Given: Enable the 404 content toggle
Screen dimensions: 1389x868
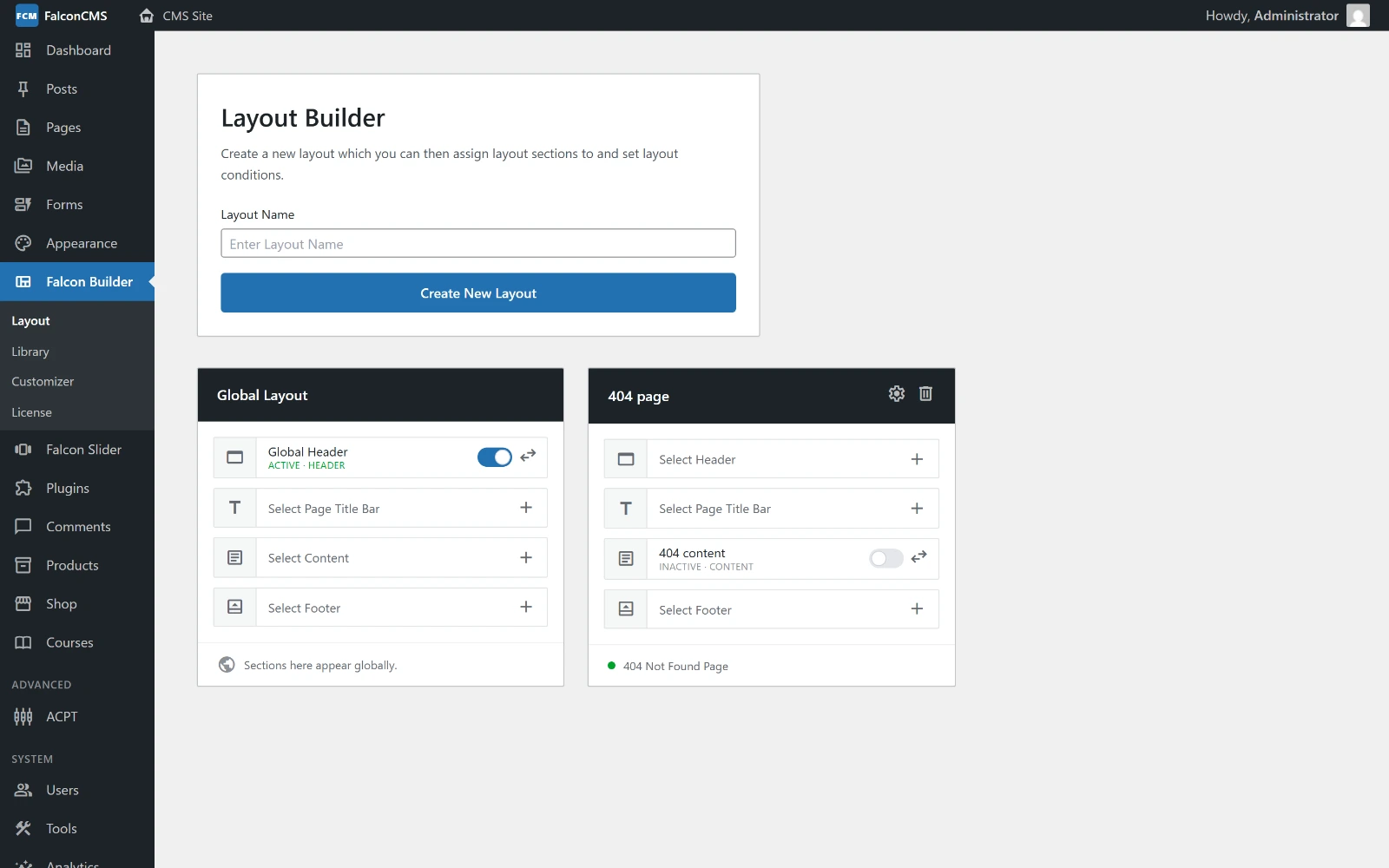Looking at the screenshot, I should point(886,558).
